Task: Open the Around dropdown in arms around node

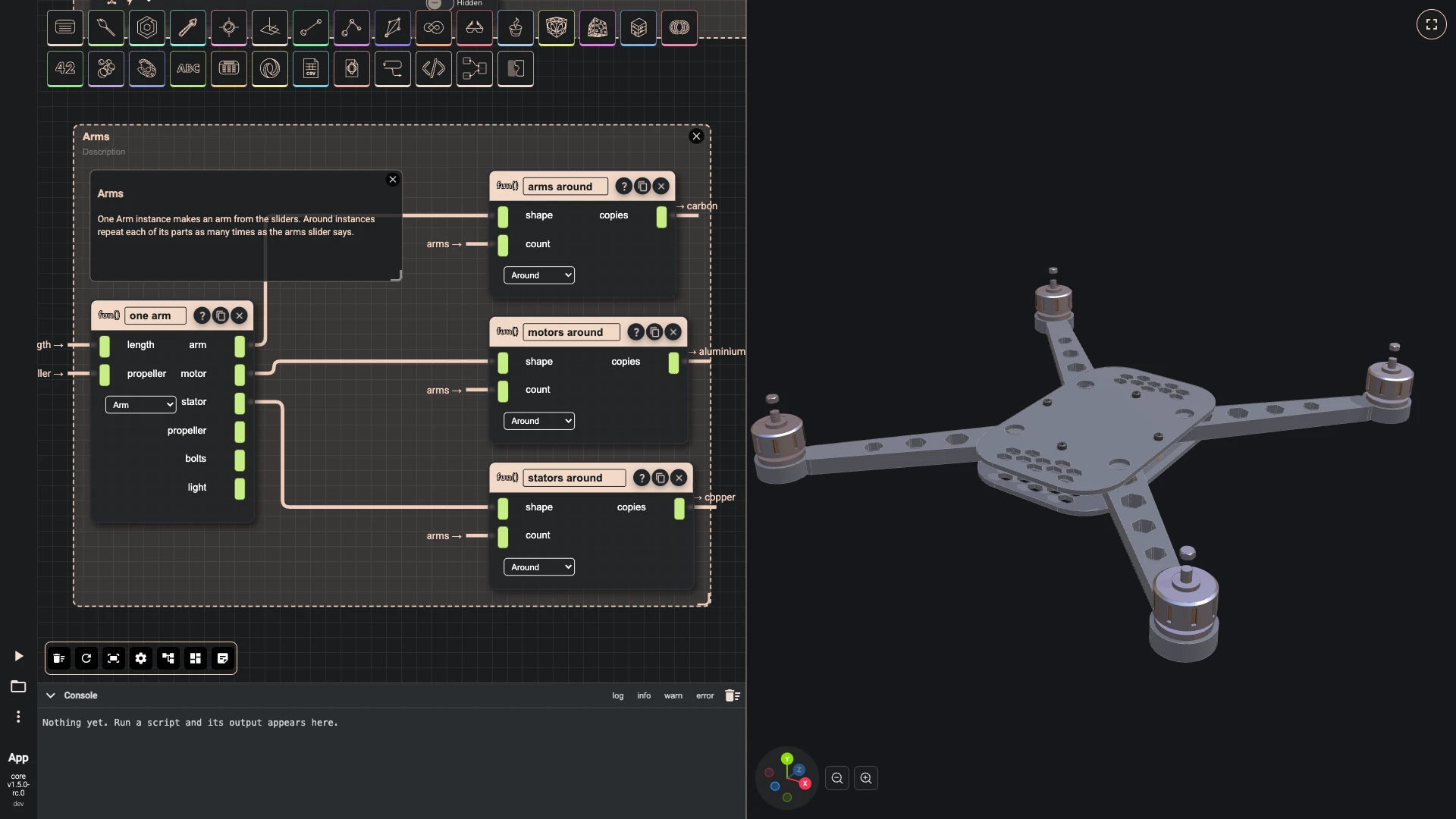Action: 539,275
